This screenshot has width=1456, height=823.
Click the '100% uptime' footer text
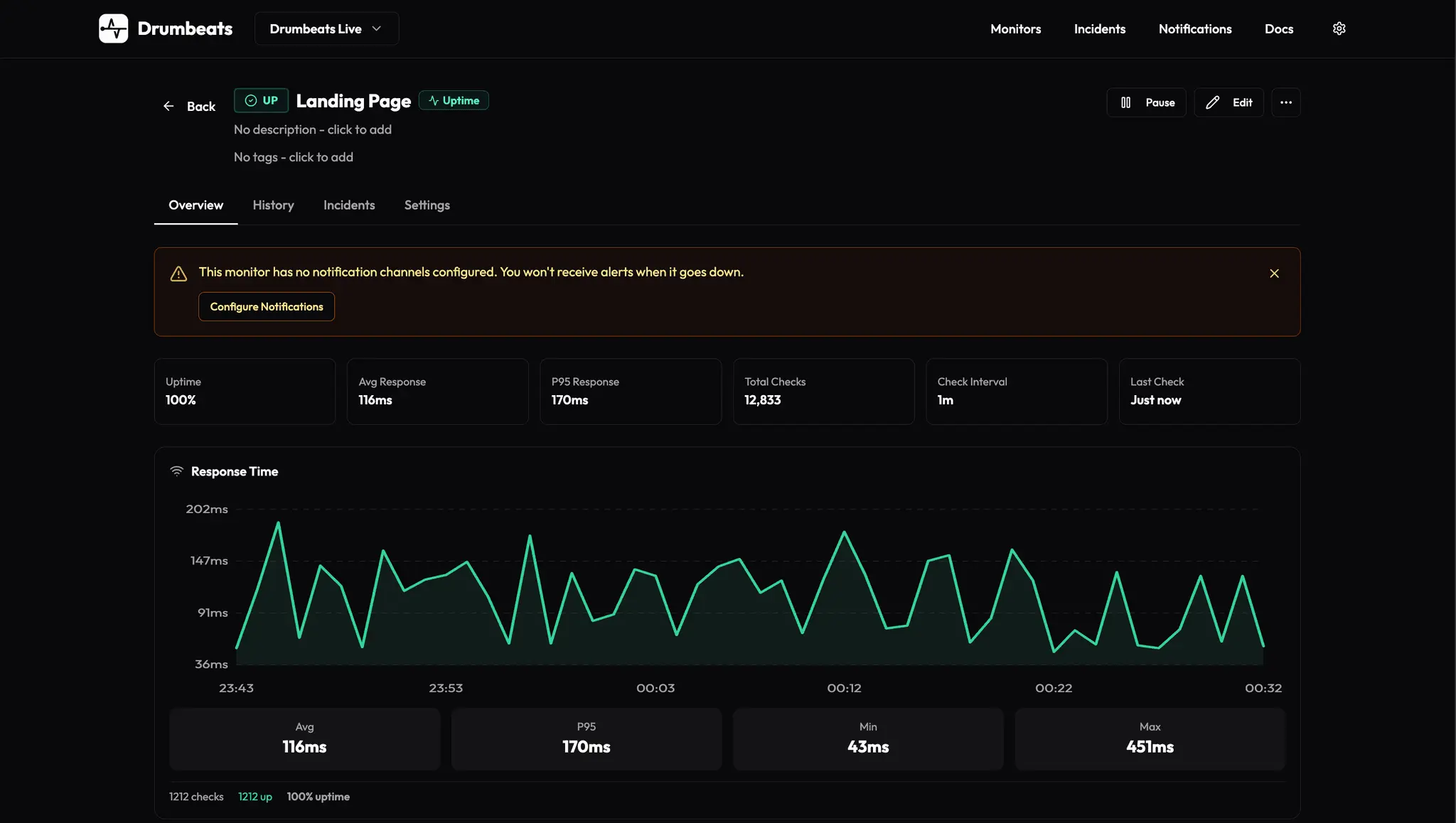(318, 797)
